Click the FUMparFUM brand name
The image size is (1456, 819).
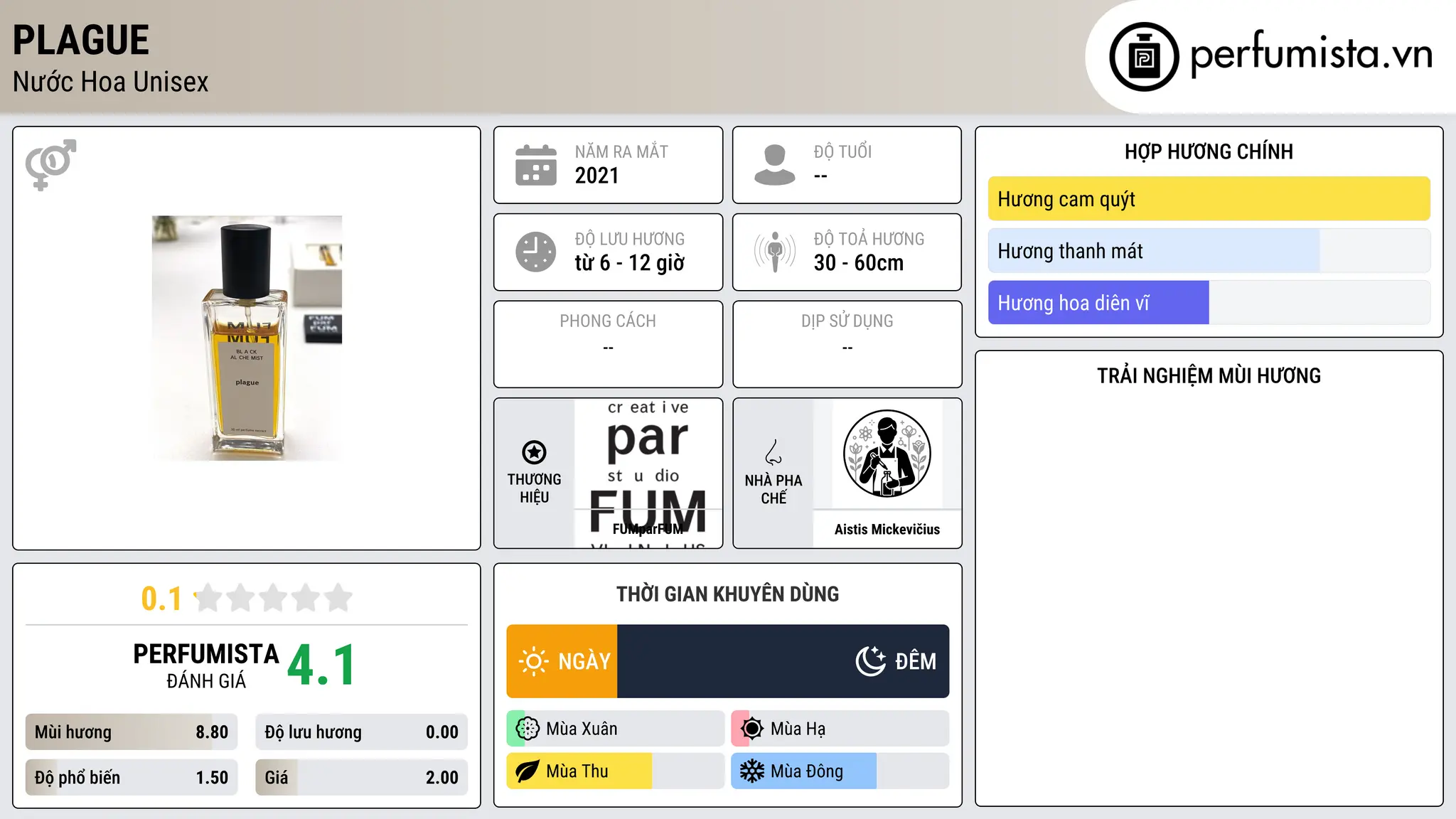[x=648, y=529]
